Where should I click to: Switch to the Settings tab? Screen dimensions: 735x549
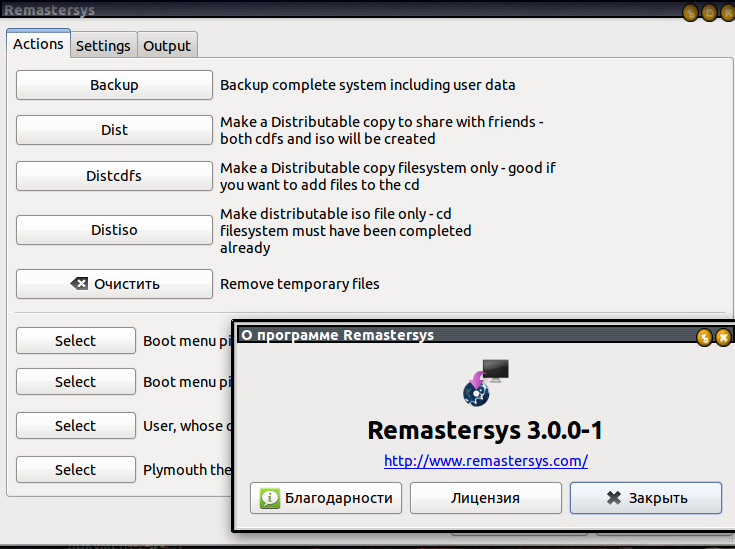tap(103, 45)
